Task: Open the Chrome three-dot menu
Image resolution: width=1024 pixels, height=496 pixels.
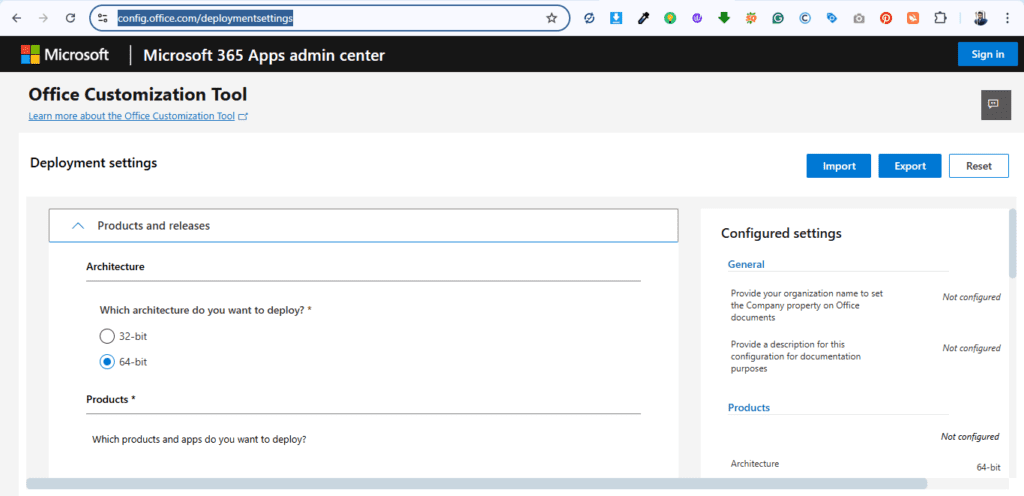Action: click(1007, 18)
